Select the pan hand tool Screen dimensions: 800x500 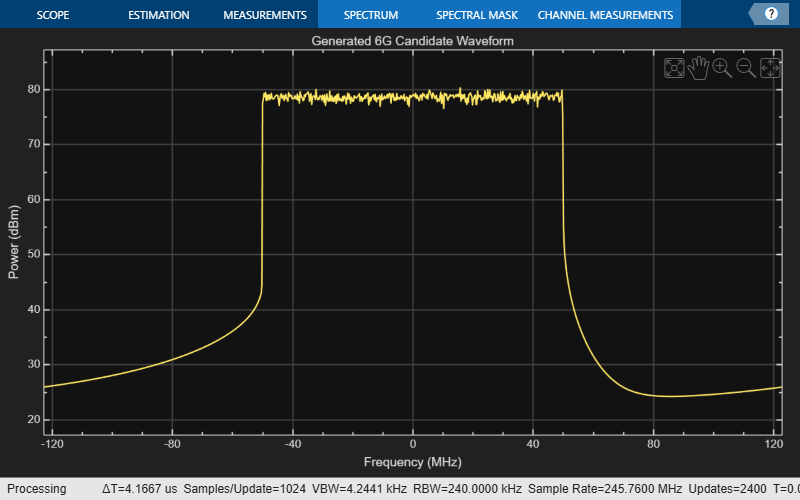(x=698, y=68)
